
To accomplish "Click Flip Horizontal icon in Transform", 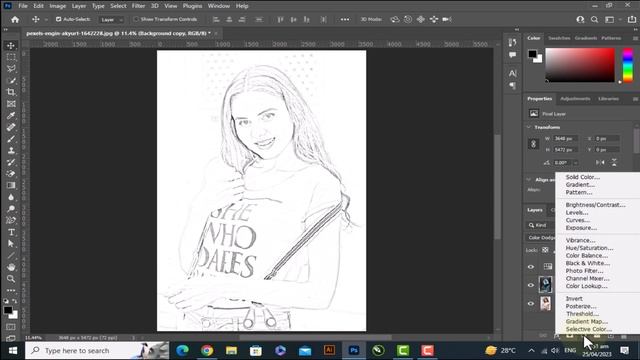I will (600, 162).
